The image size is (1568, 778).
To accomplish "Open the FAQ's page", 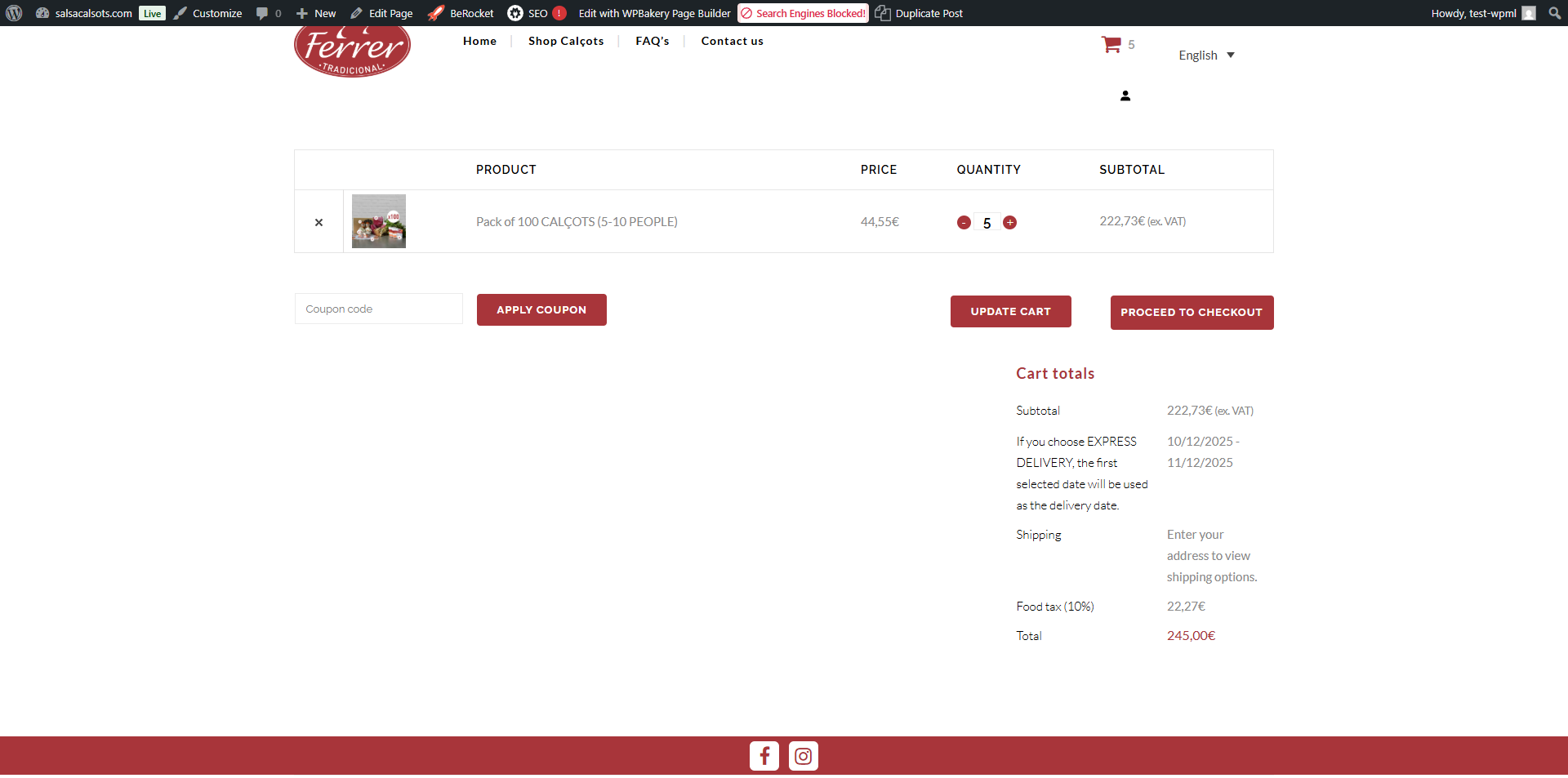I will point(653,41).
